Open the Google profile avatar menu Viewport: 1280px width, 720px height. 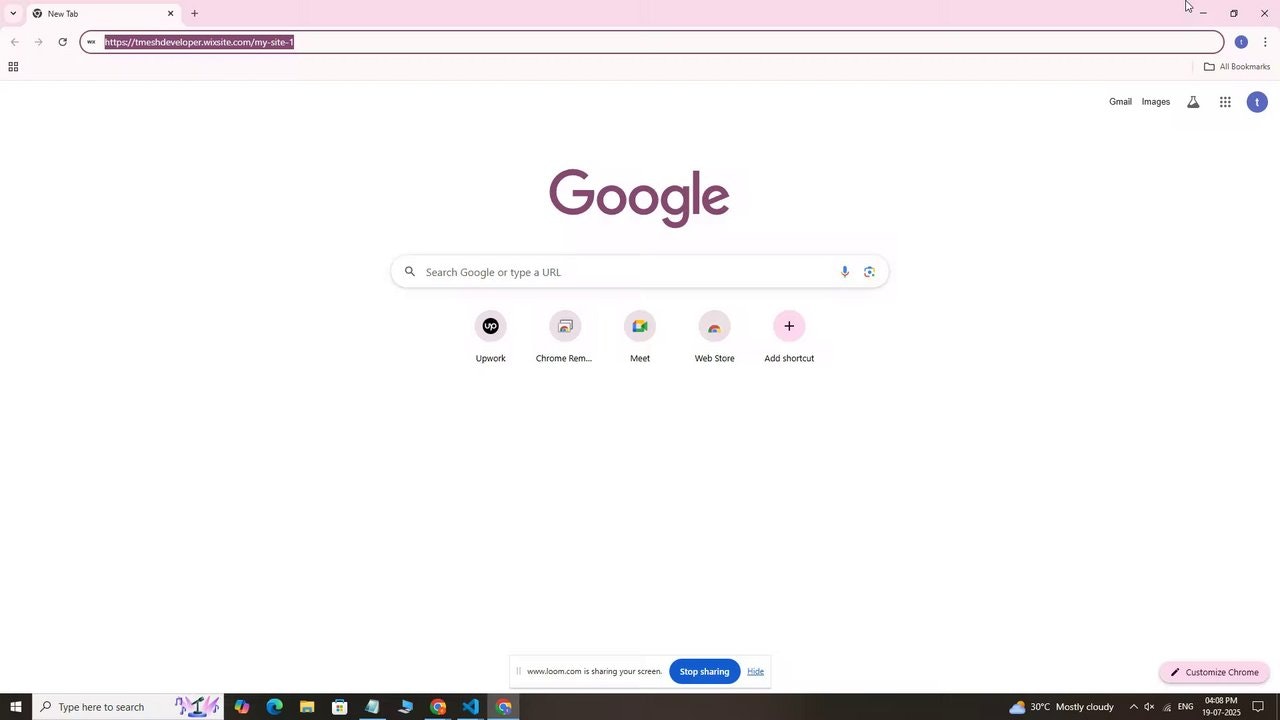tap(1256, 101)
